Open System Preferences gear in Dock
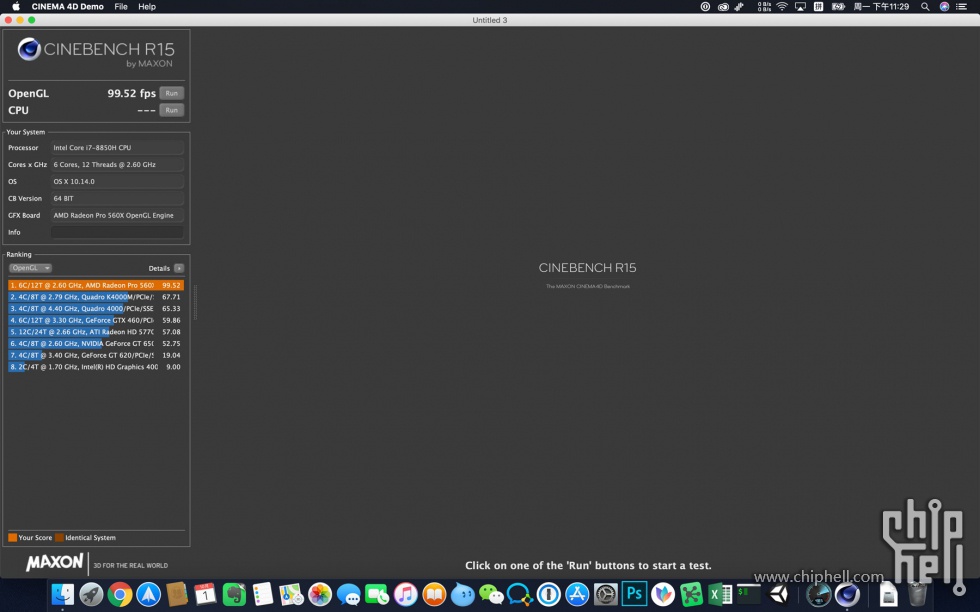This screenshot has height=612, width=980. click(606, 594)
